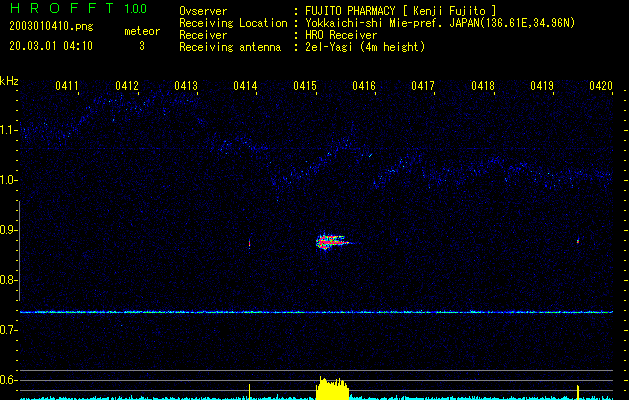Image resolution: width=629 pixels, height=400 pixels.
Task: Click the horizontal carrier line near 0.74 kHz
Action: (x=316, y=312)
